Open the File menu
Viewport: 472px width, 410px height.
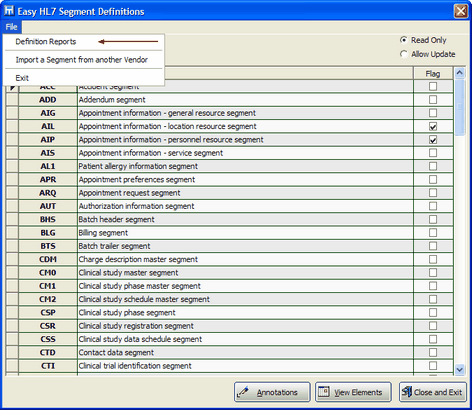coord(11,27)
